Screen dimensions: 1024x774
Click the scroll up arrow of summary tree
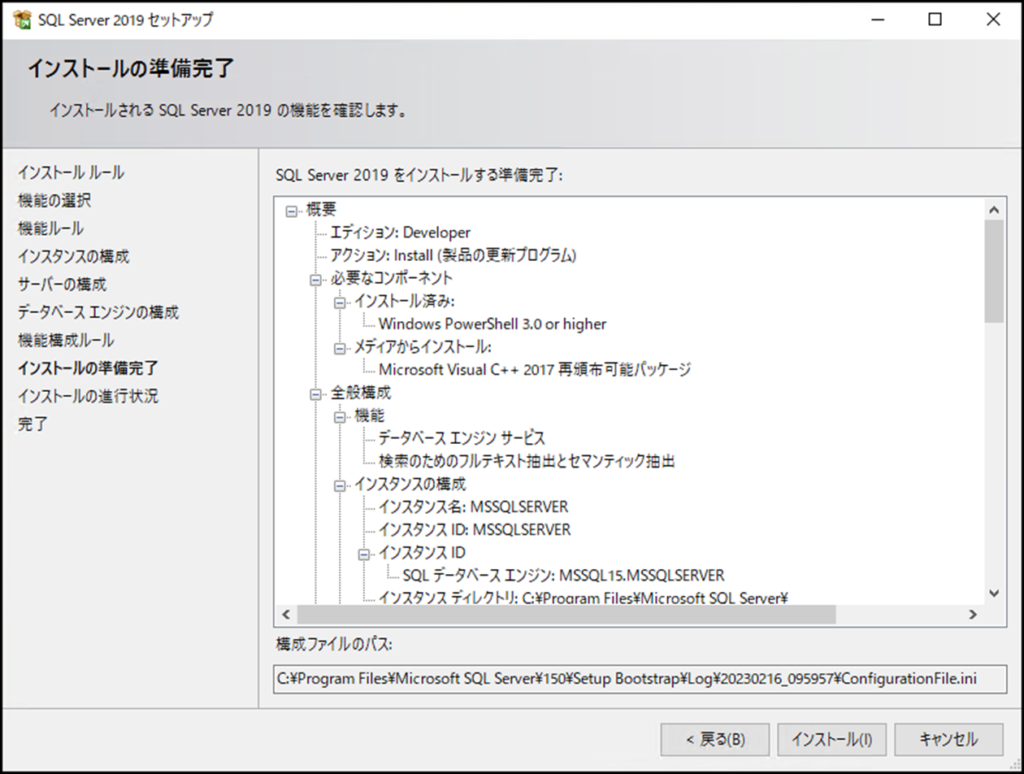pos(994,210)
